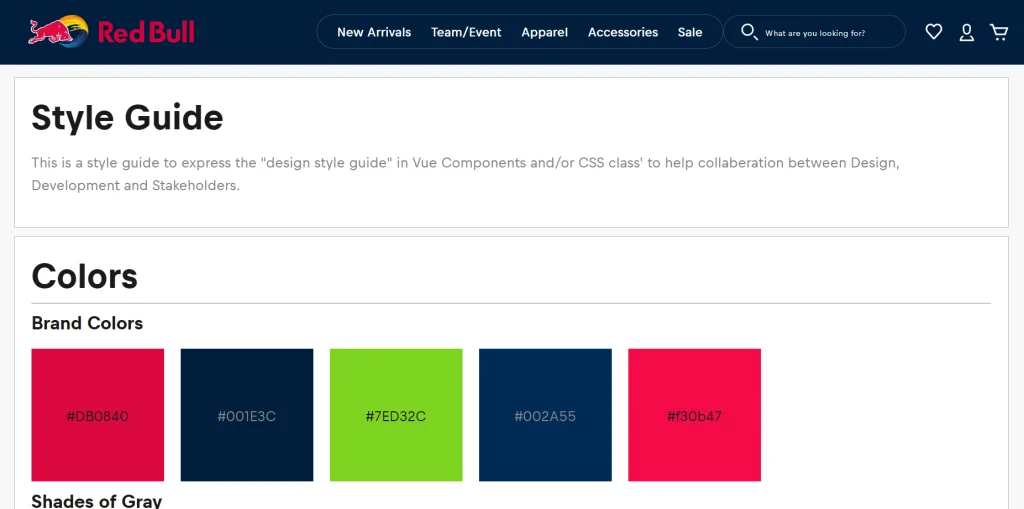This screenshot has height=509, width=1024.
Task: Open the New Arrivals menu
Action: [374, 32]
